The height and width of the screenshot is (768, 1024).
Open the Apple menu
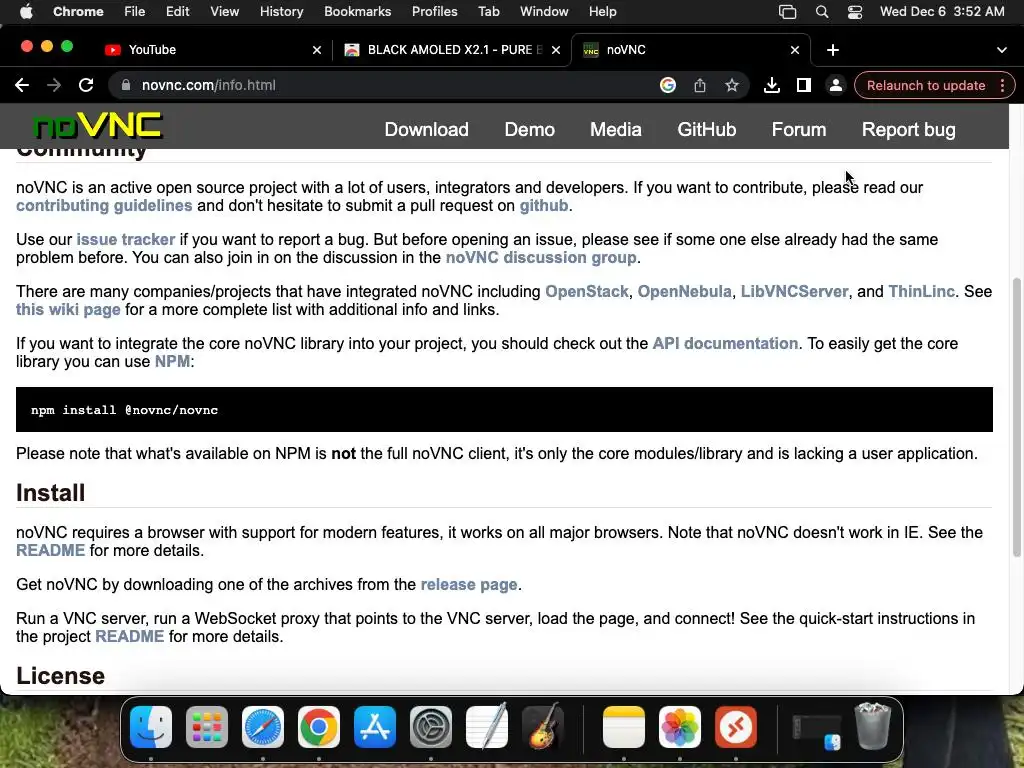(26, 12)
